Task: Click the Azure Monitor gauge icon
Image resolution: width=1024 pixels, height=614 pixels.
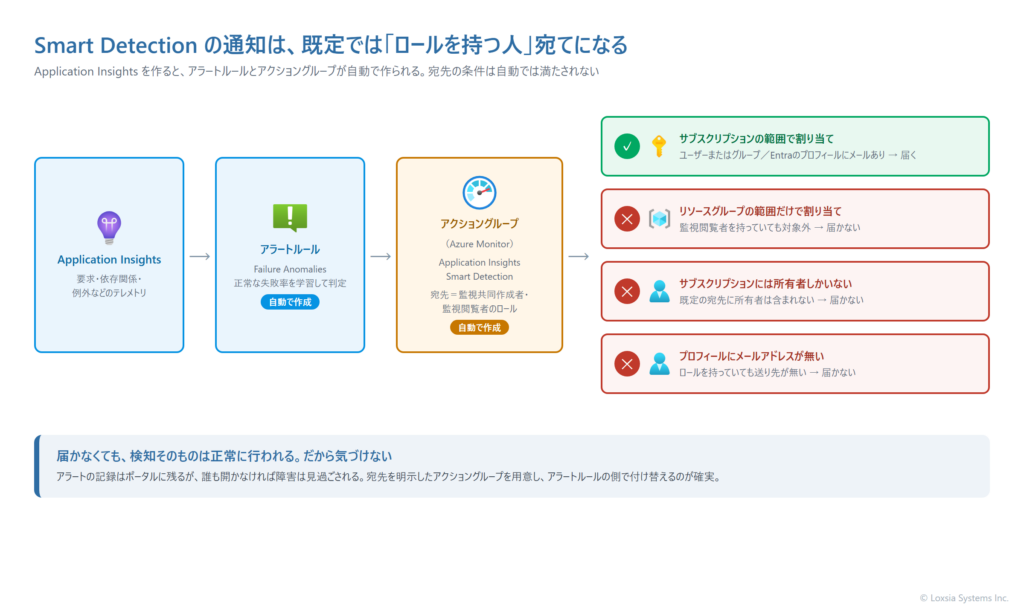Action: point(479,193)
